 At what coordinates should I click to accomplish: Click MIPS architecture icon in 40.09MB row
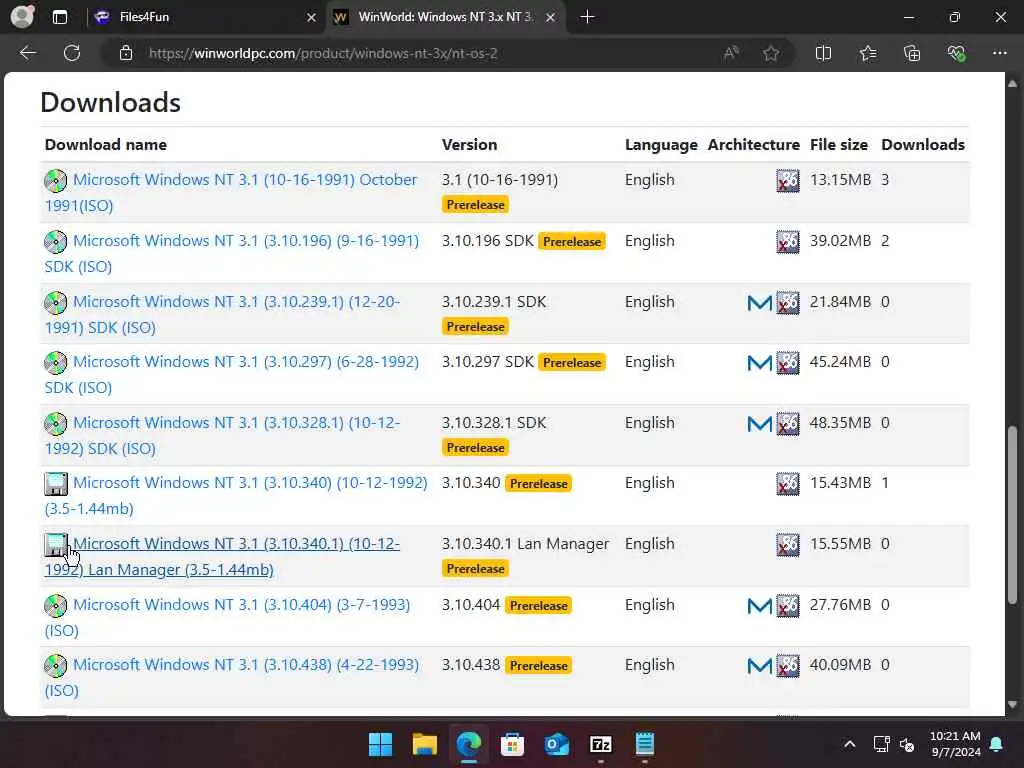(760, 665)
